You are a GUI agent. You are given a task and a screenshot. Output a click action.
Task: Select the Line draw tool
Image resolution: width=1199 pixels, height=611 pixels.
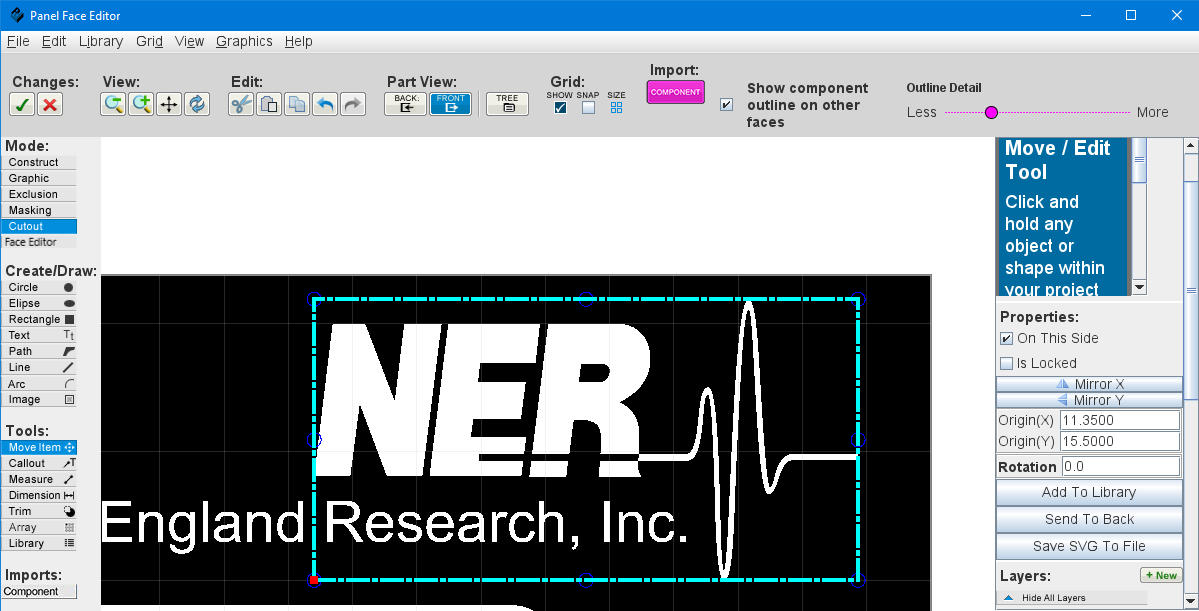(x=39, y=368)
